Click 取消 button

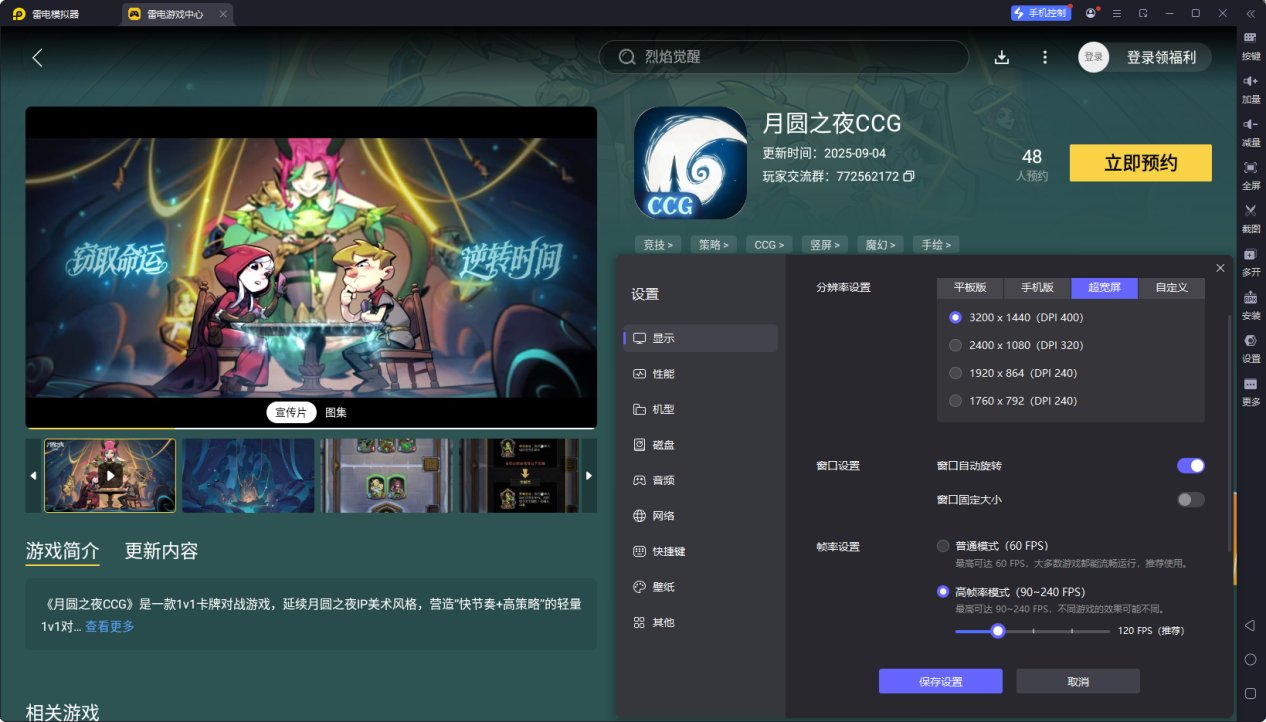point(1078,681)
